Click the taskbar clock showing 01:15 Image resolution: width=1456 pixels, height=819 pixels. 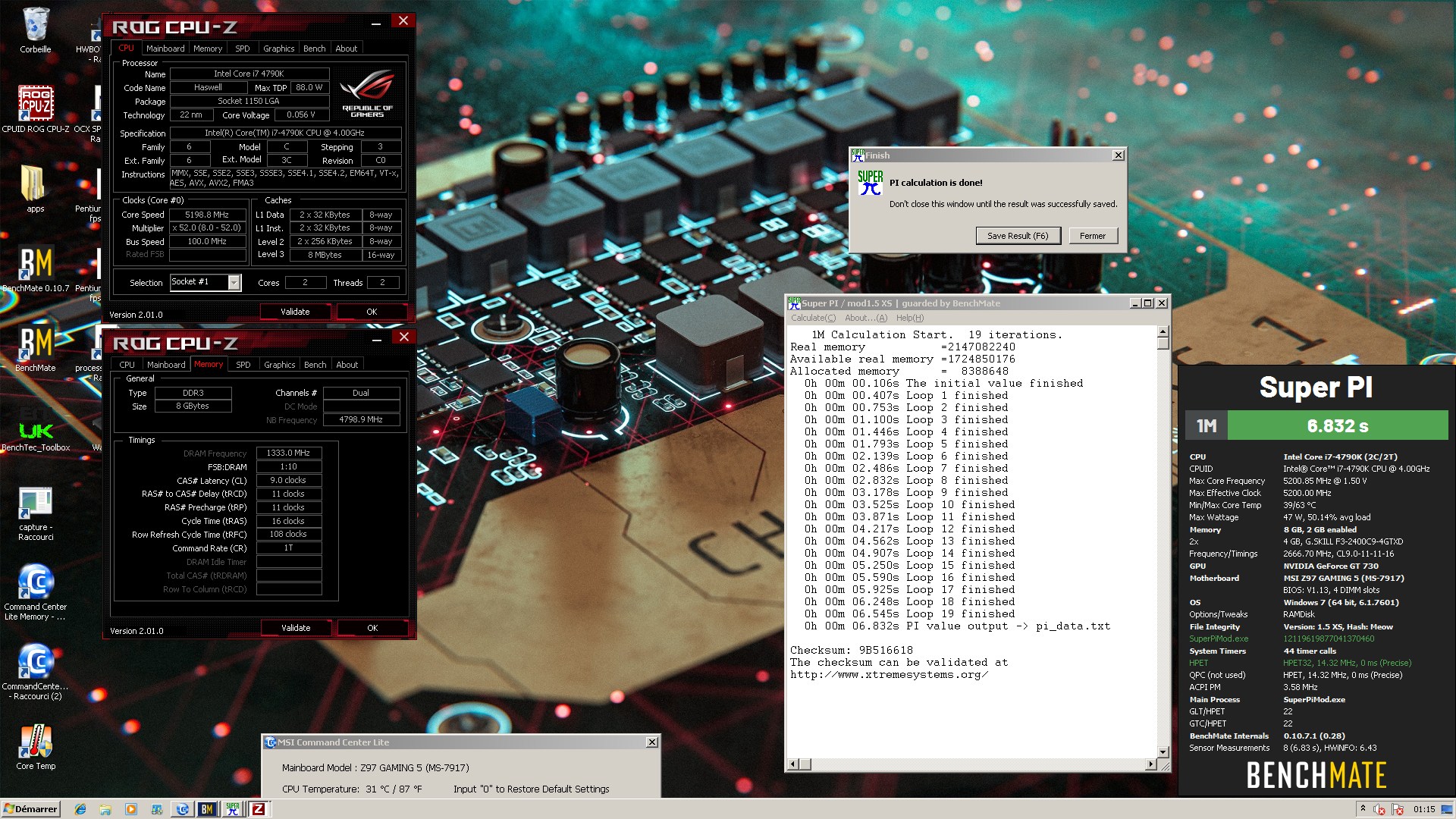[x=1424, y=809]
